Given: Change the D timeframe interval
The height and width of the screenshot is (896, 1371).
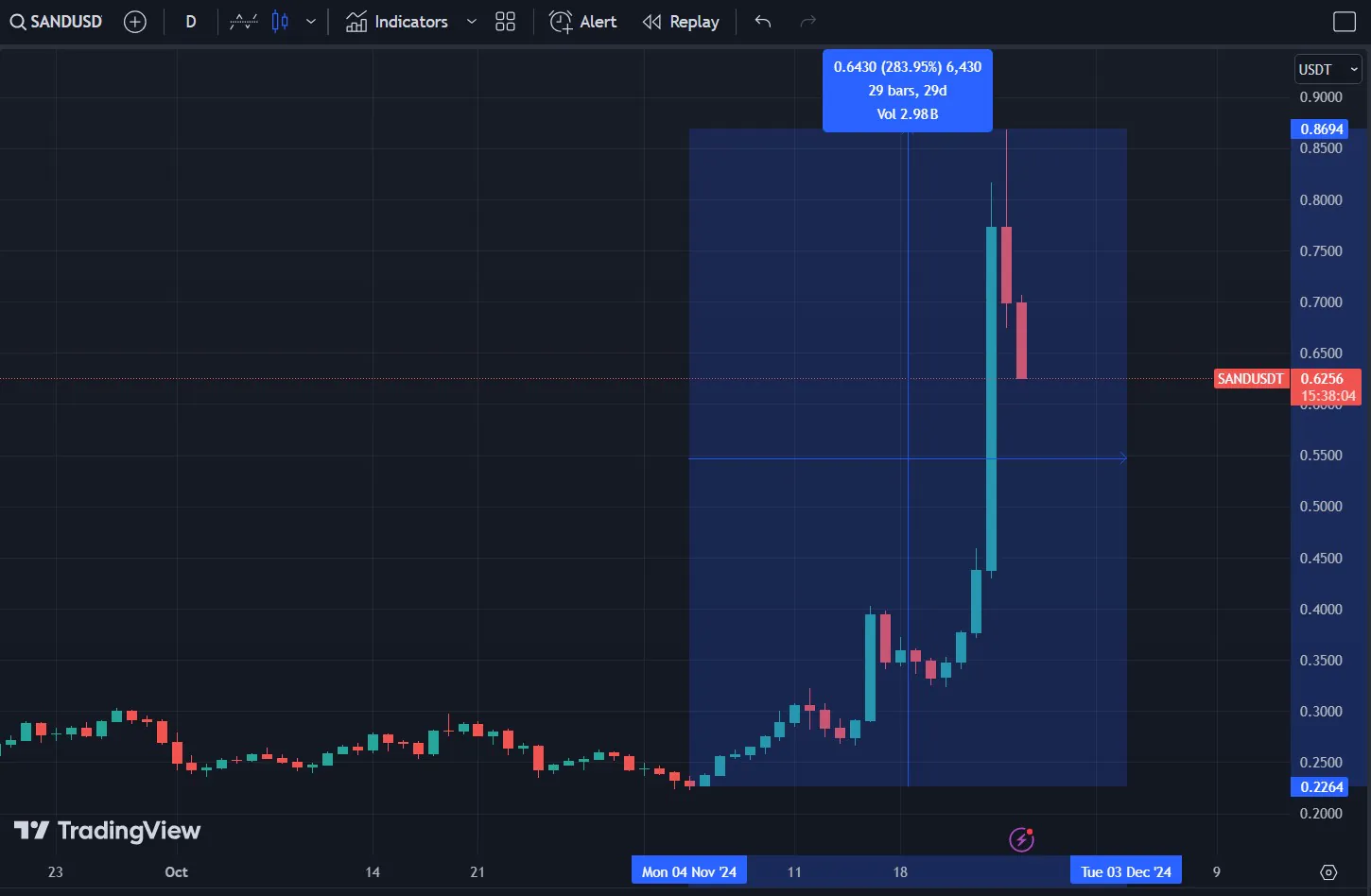Looking at the screenshot, I should 191,21.
